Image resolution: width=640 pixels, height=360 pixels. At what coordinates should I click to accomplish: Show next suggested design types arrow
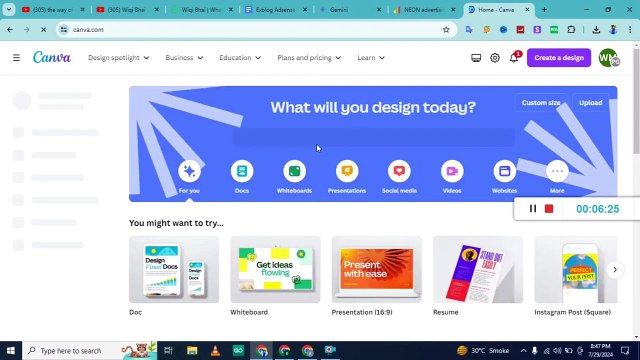pos(615,269)
